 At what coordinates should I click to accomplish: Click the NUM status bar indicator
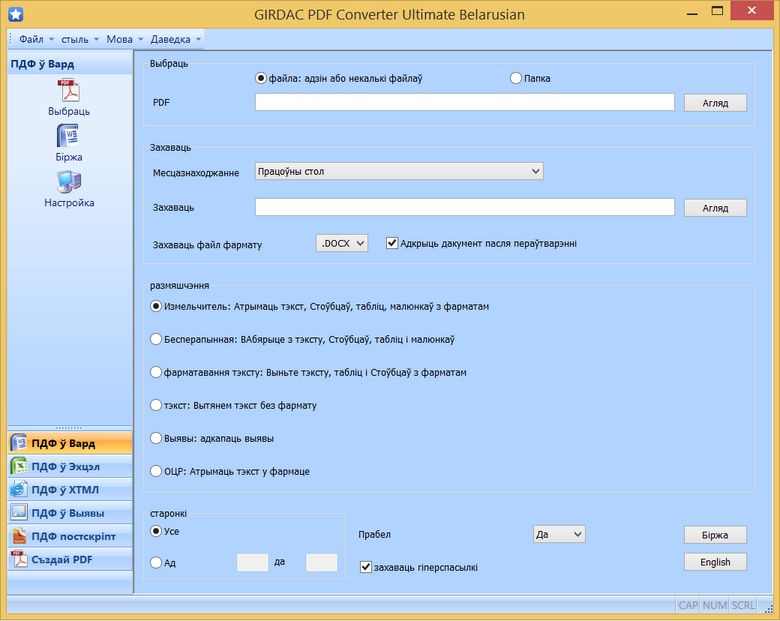click(715, 605)
